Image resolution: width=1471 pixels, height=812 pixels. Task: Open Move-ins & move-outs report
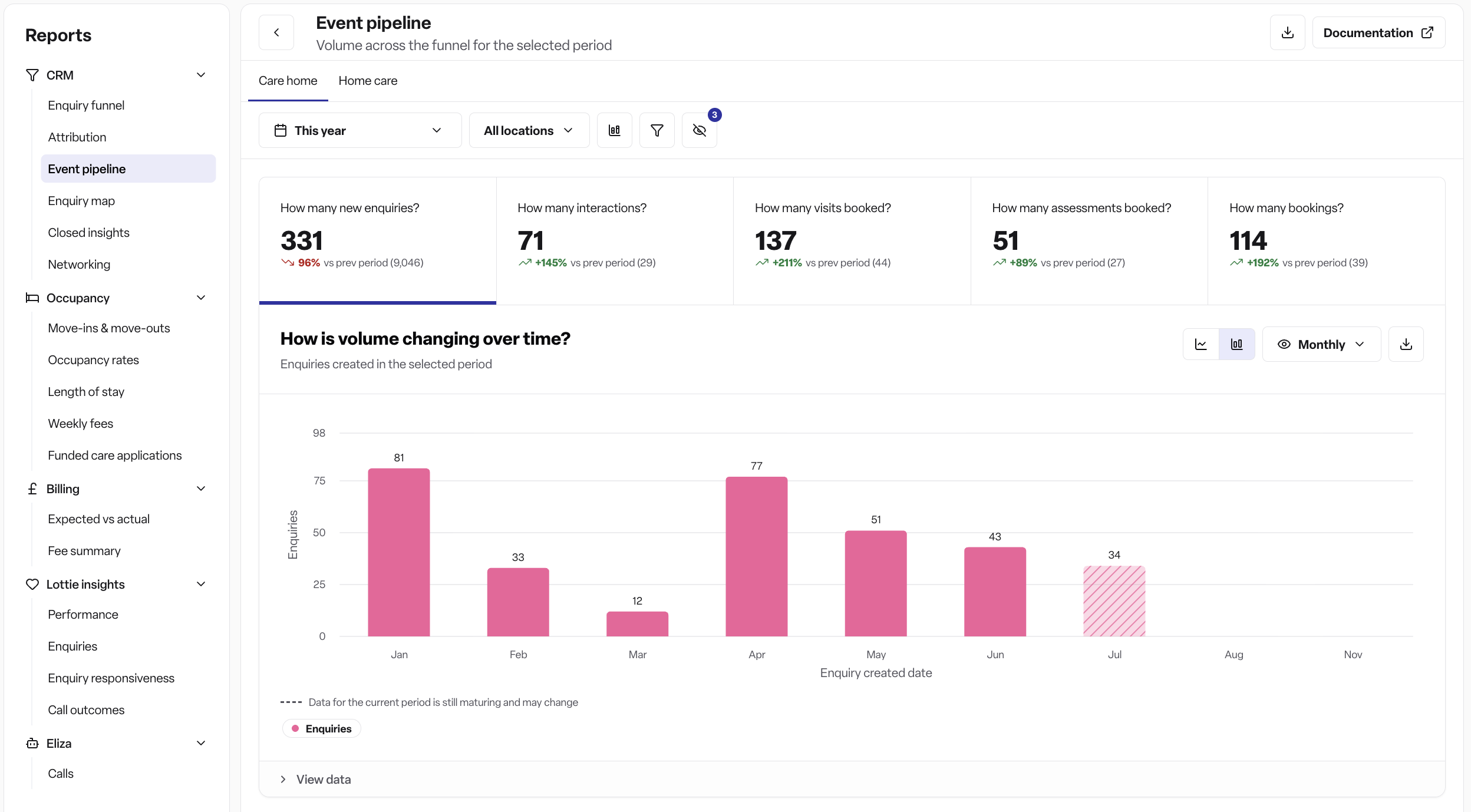click(128, 328)
